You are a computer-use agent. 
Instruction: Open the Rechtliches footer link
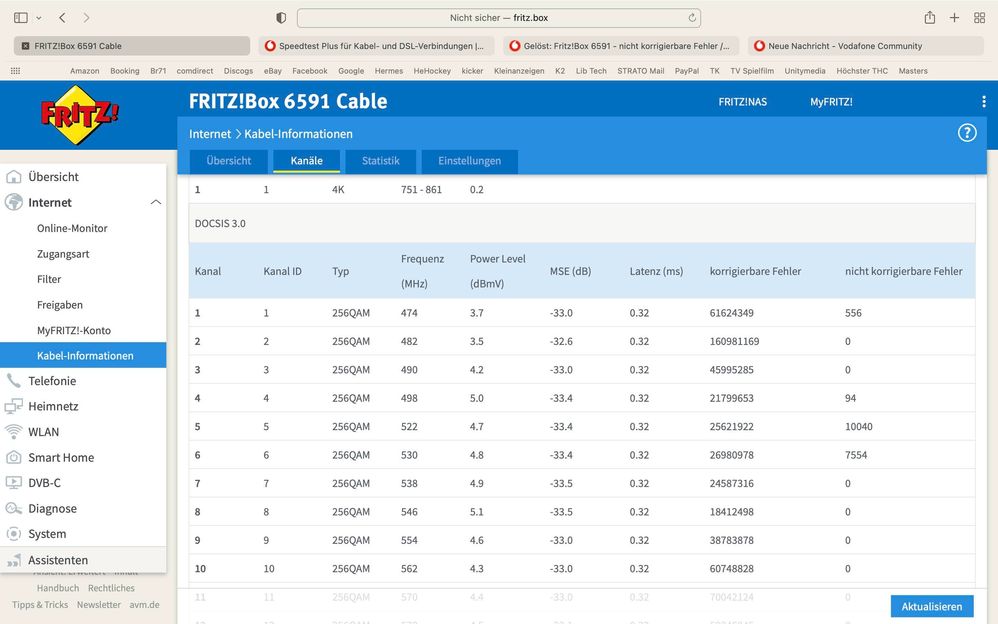[x=111, y=588]
